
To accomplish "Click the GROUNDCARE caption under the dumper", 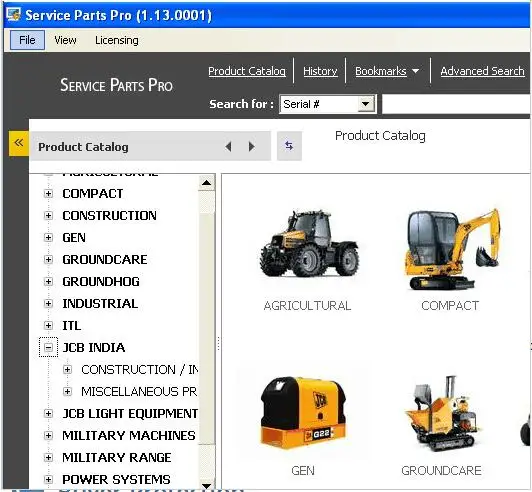I will [441, 471].
